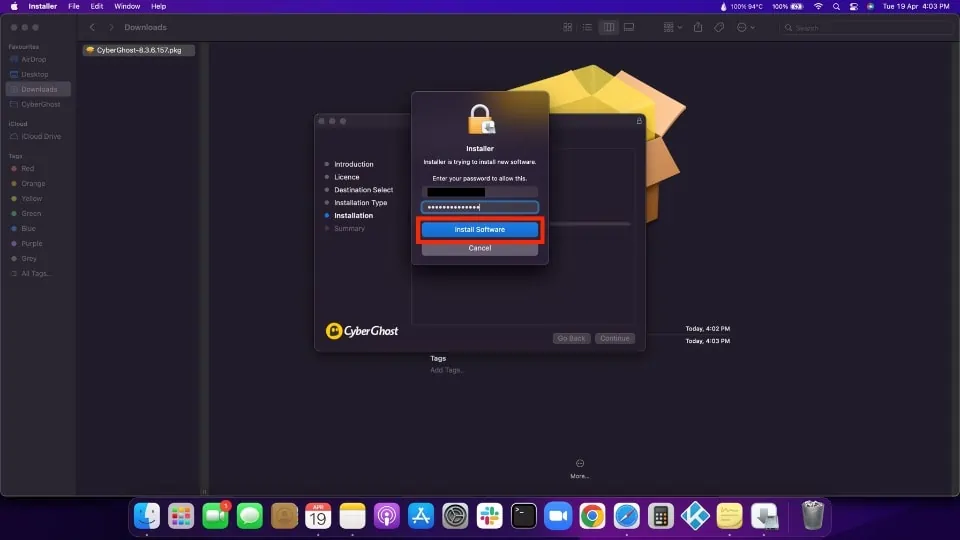The image size is (960, 540).
Task: Open Control Centre in the menu bar
Action: (853, 6)
